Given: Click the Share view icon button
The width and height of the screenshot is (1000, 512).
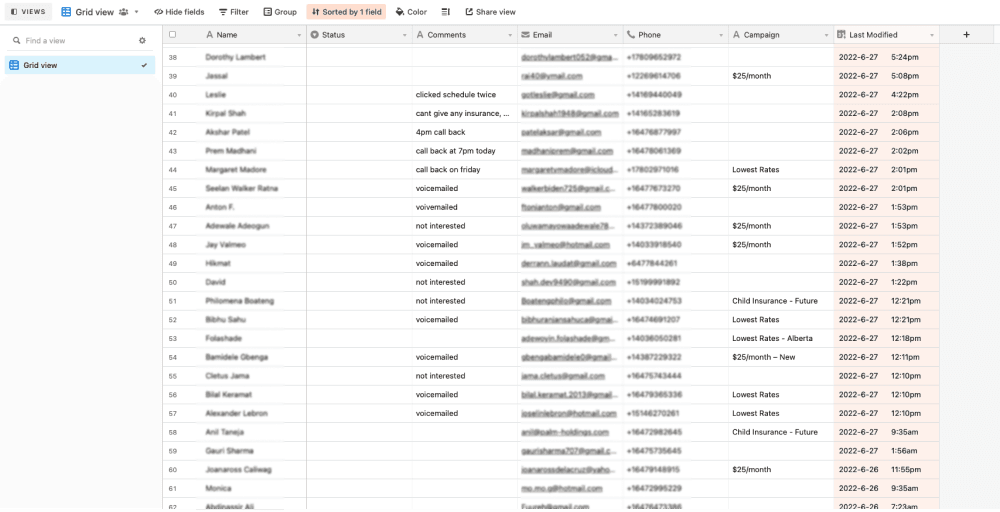Looking at the screenshot, I should 490,12.
